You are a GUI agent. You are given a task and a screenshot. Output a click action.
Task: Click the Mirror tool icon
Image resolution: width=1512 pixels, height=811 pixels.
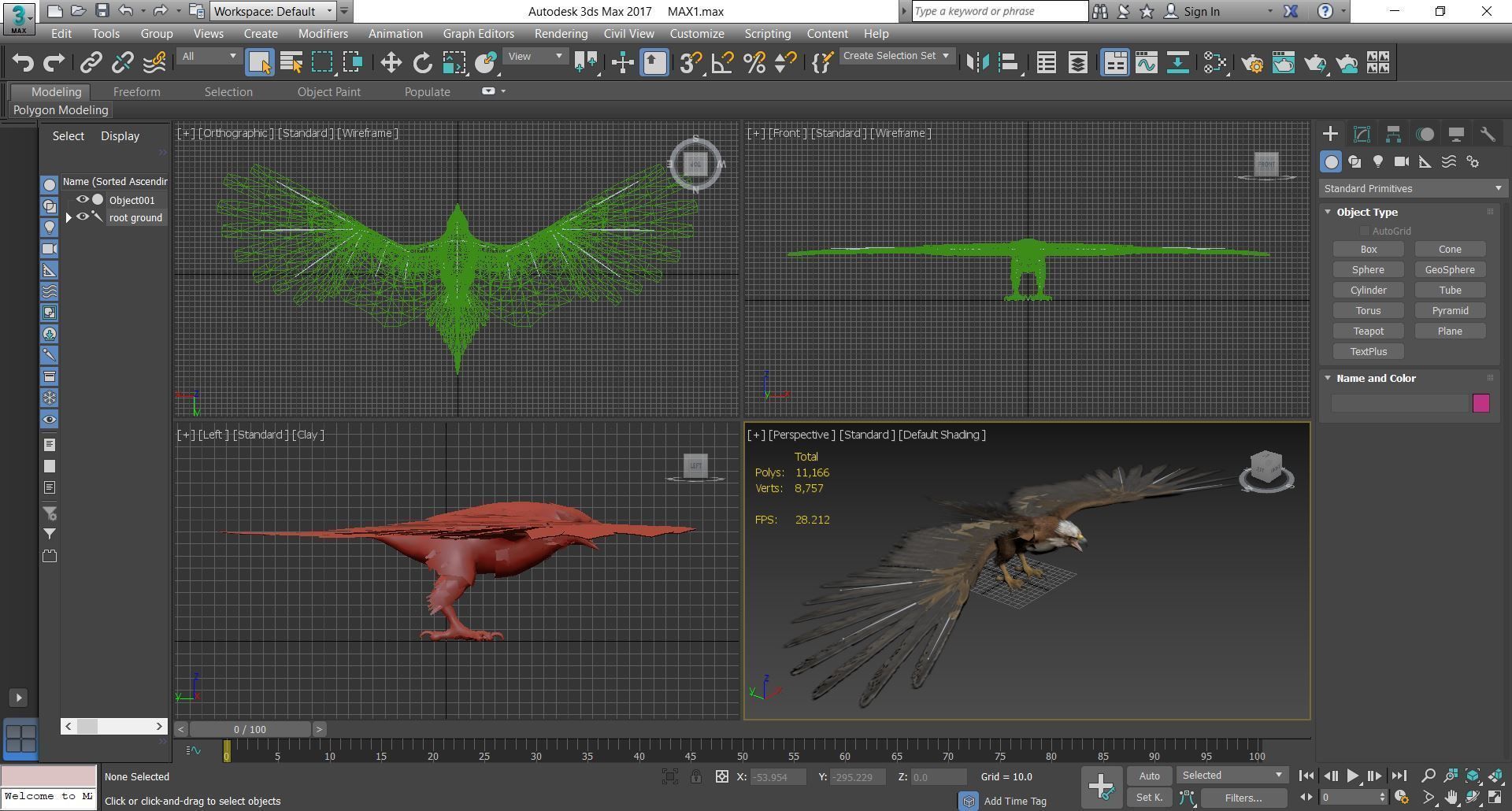(x=977, y=62)
